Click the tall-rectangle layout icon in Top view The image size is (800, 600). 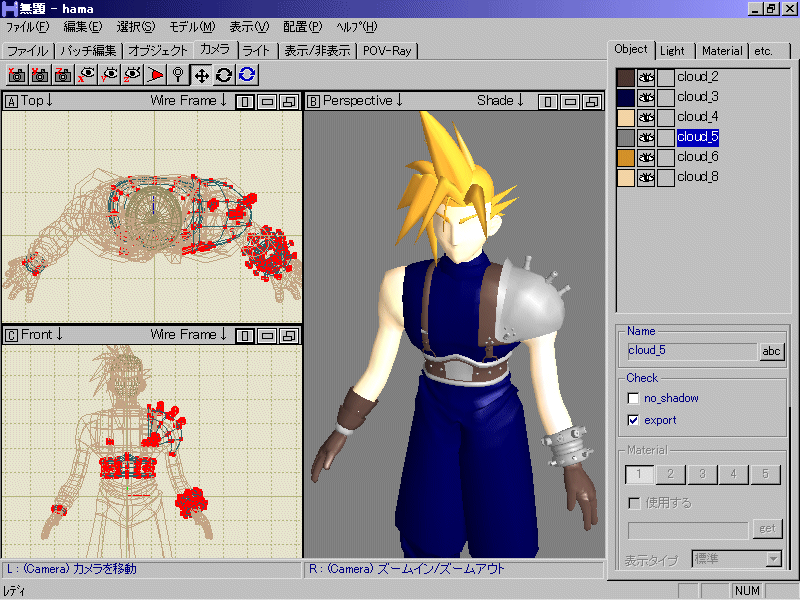click(x=245, y=102)
